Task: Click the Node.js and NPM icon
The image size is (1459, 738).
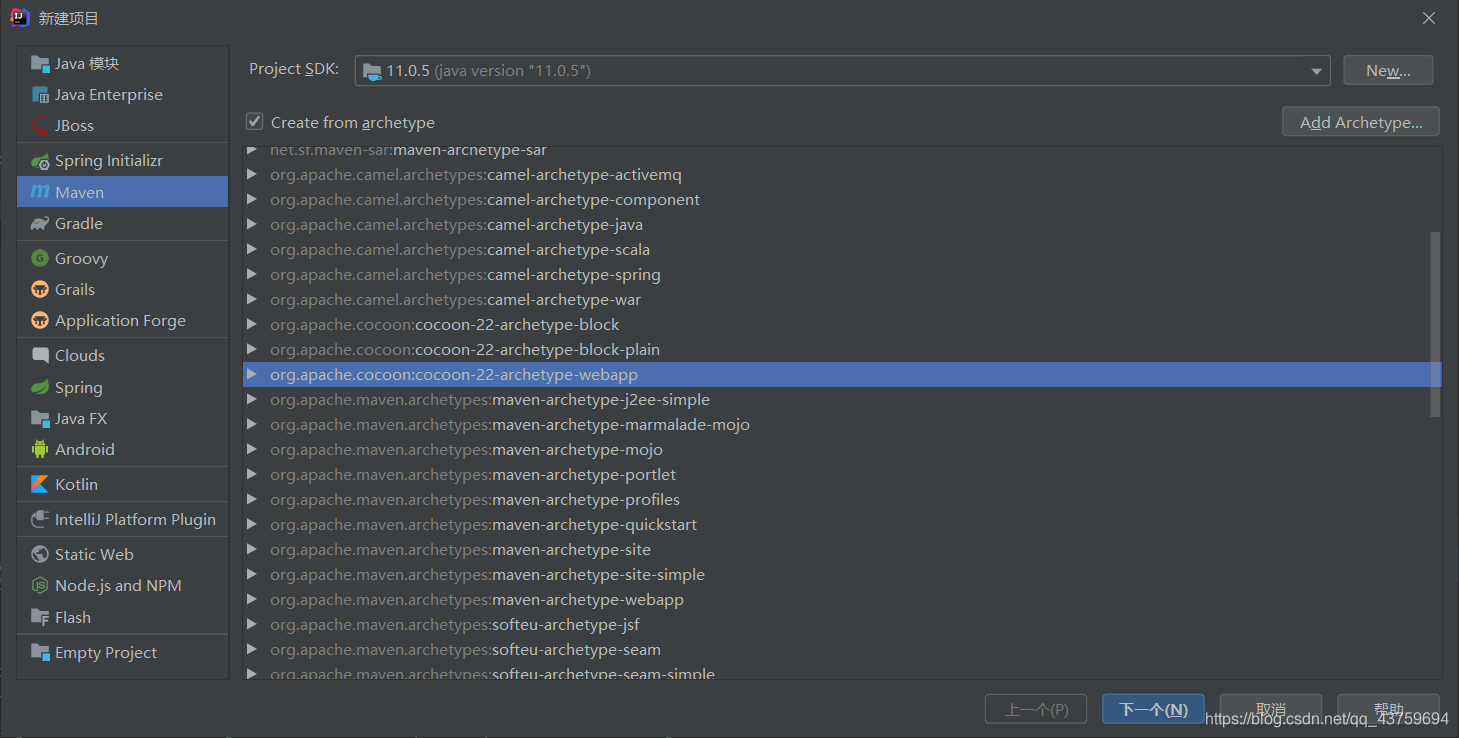Action: tap(40, 586)
